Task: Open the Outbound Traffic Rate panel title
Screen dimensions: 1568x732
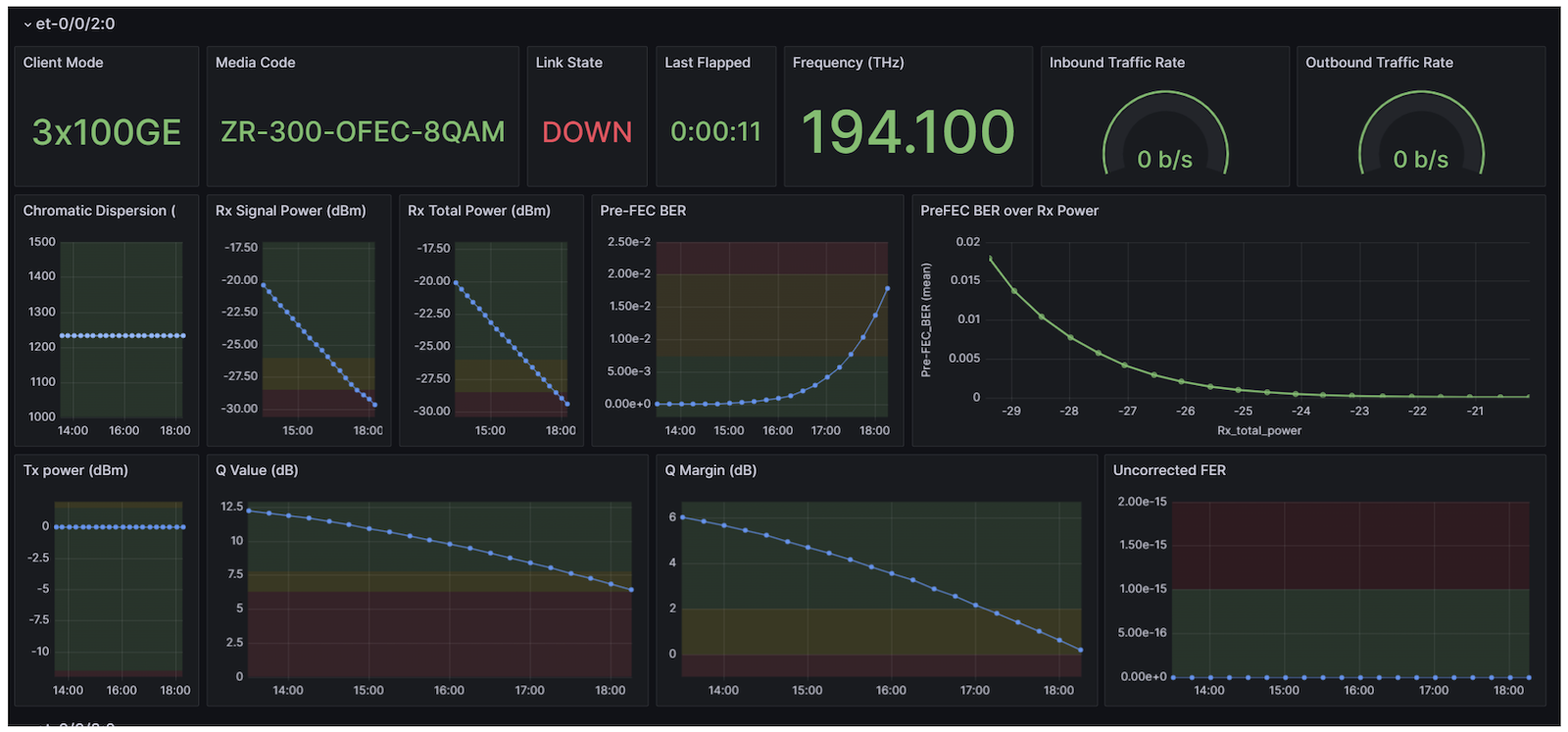Action: point(1379,63)
